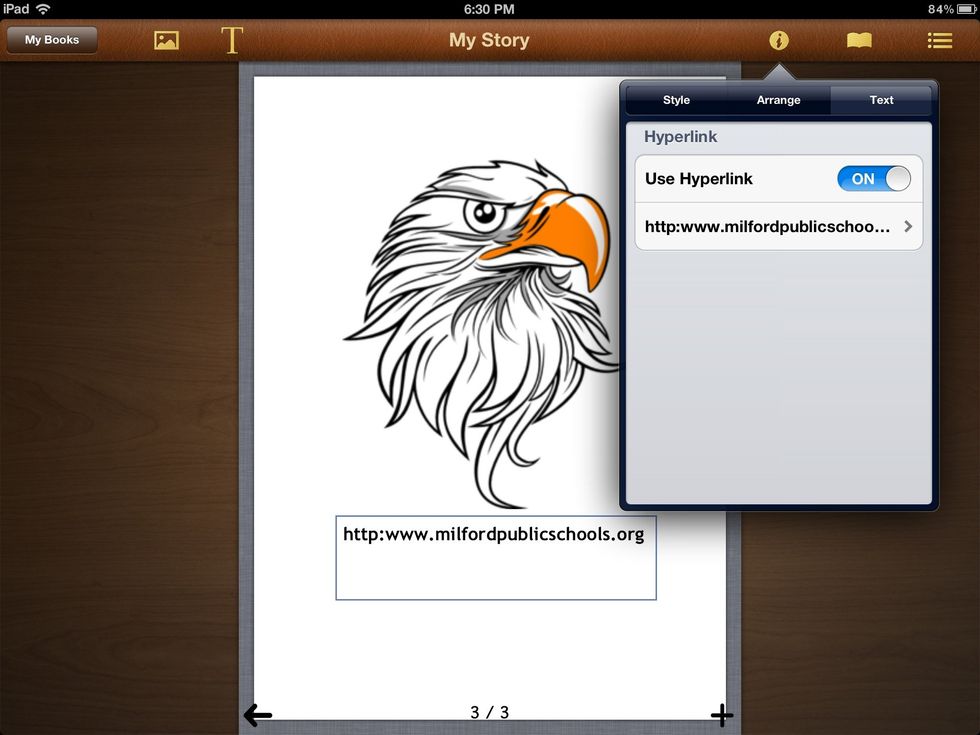Image resolution: width=980 pixels, height=735 pixels.
Task: Select the text box containing the URL
Action: (x=496, y=558)
